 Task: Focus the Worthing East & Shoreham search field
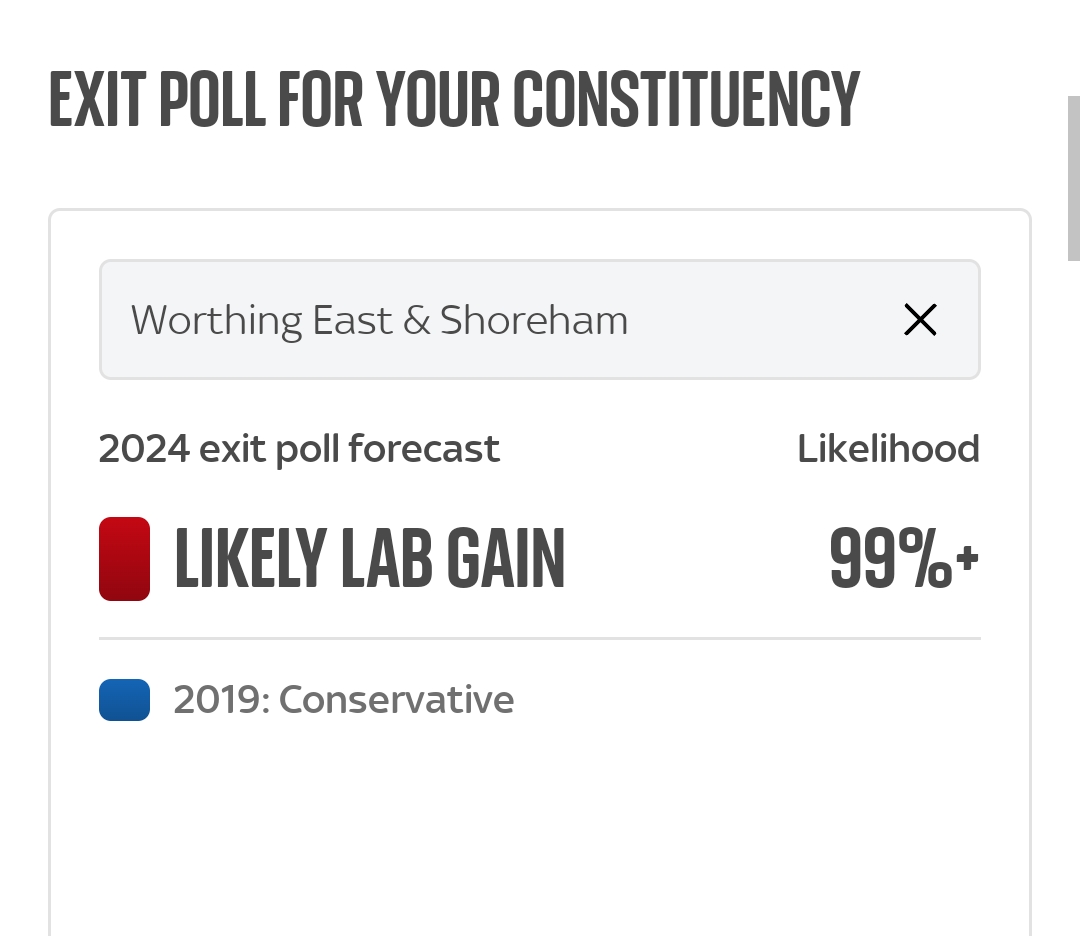[x=539, y=320]
